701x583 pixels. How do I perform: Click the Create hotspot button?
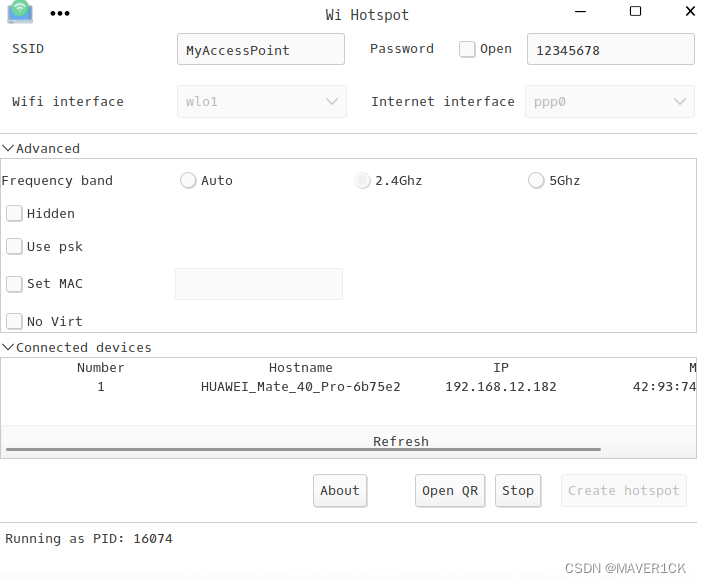(x=624, y=490)
